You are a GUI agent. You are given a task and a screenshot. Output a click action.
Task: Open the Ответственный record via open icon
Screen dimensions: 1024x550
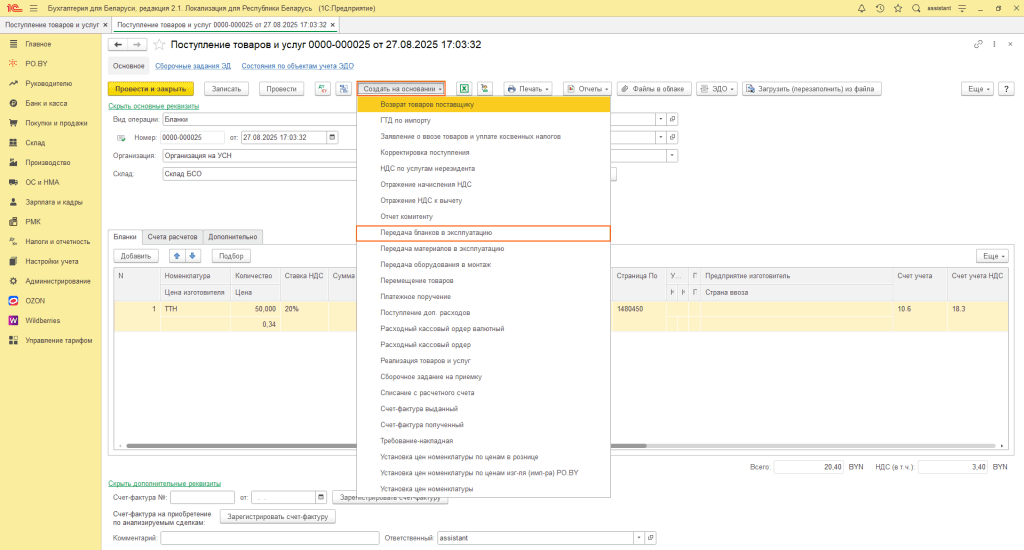pyautogui.click(x=650, y=538)
